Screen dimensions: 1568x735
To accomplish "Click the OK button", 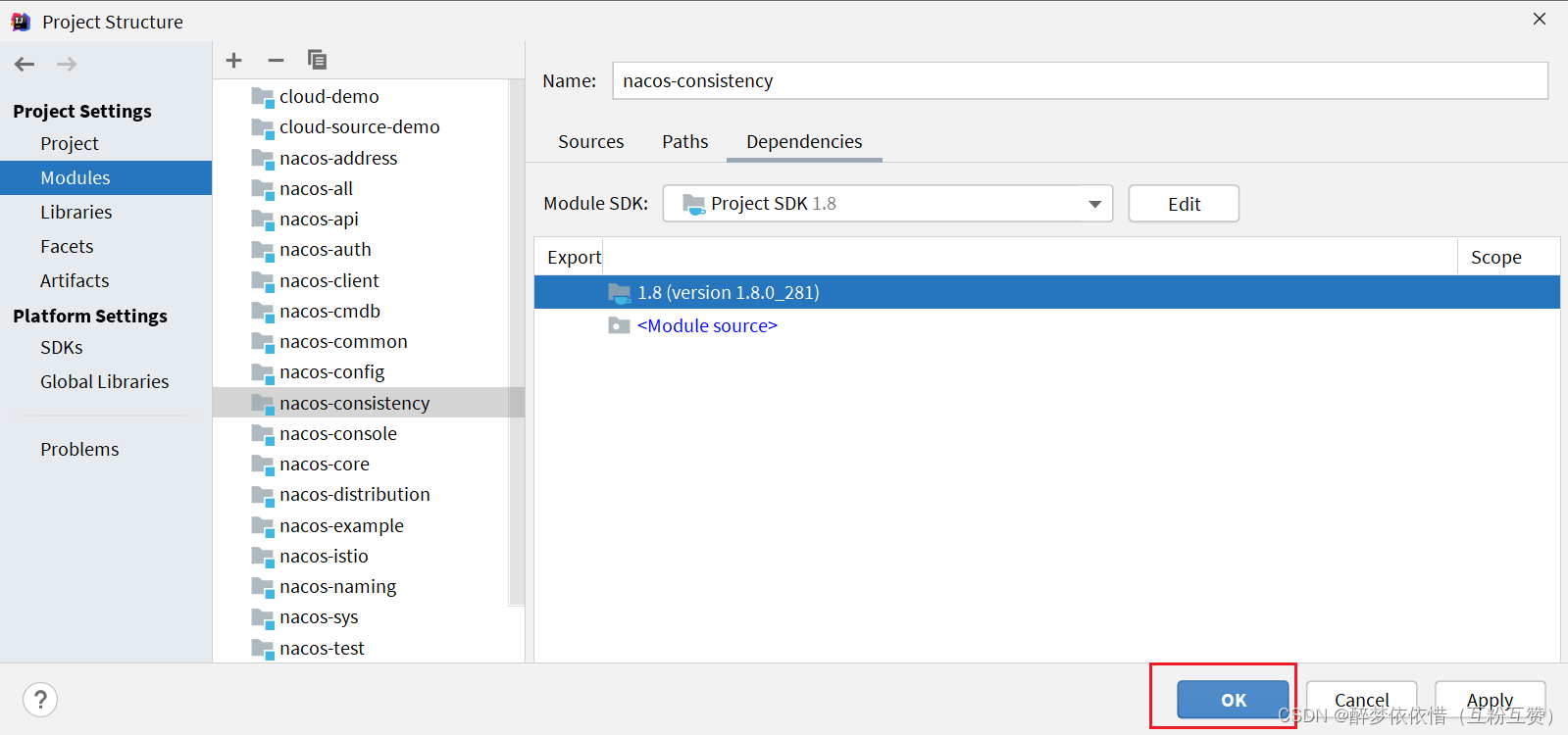I will pyautogui.click(x=1234, y=700).
